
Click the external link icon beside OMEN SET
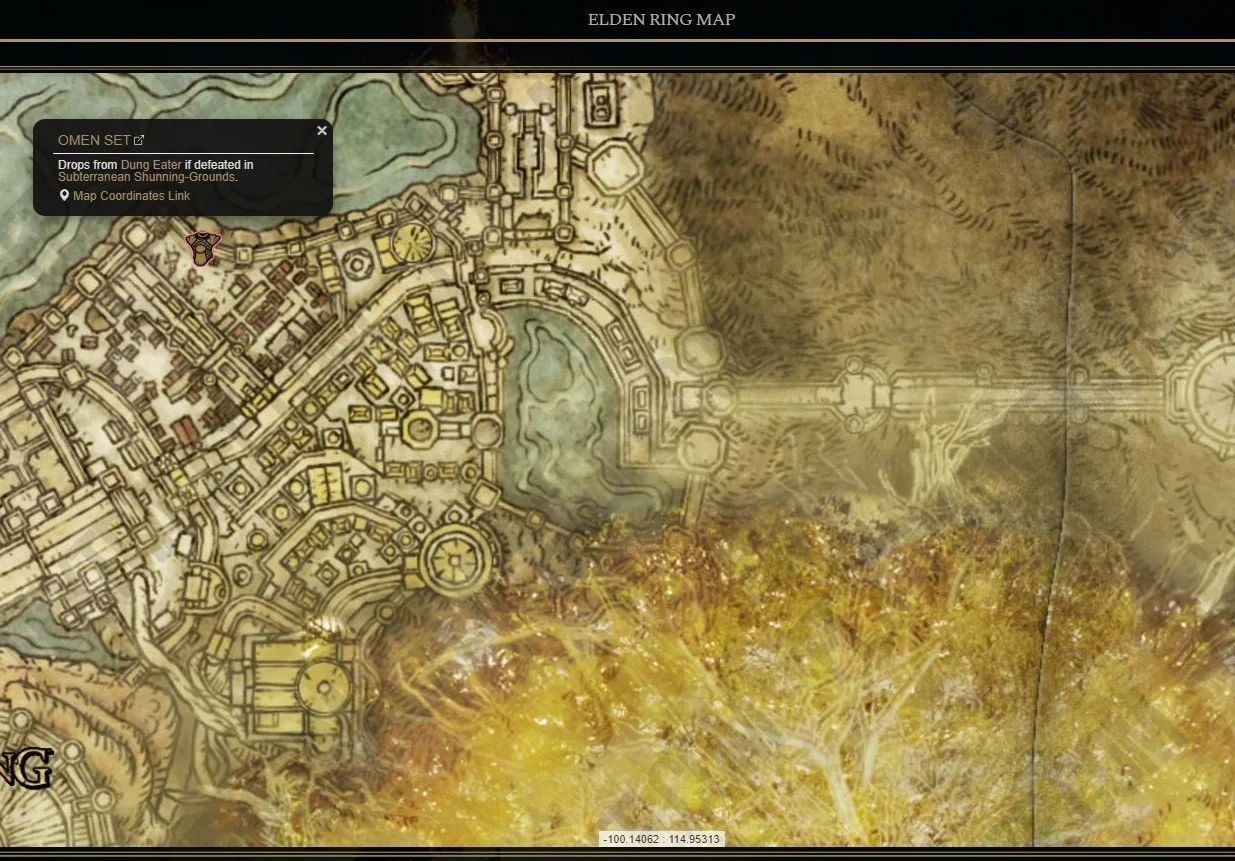point(139,140)
